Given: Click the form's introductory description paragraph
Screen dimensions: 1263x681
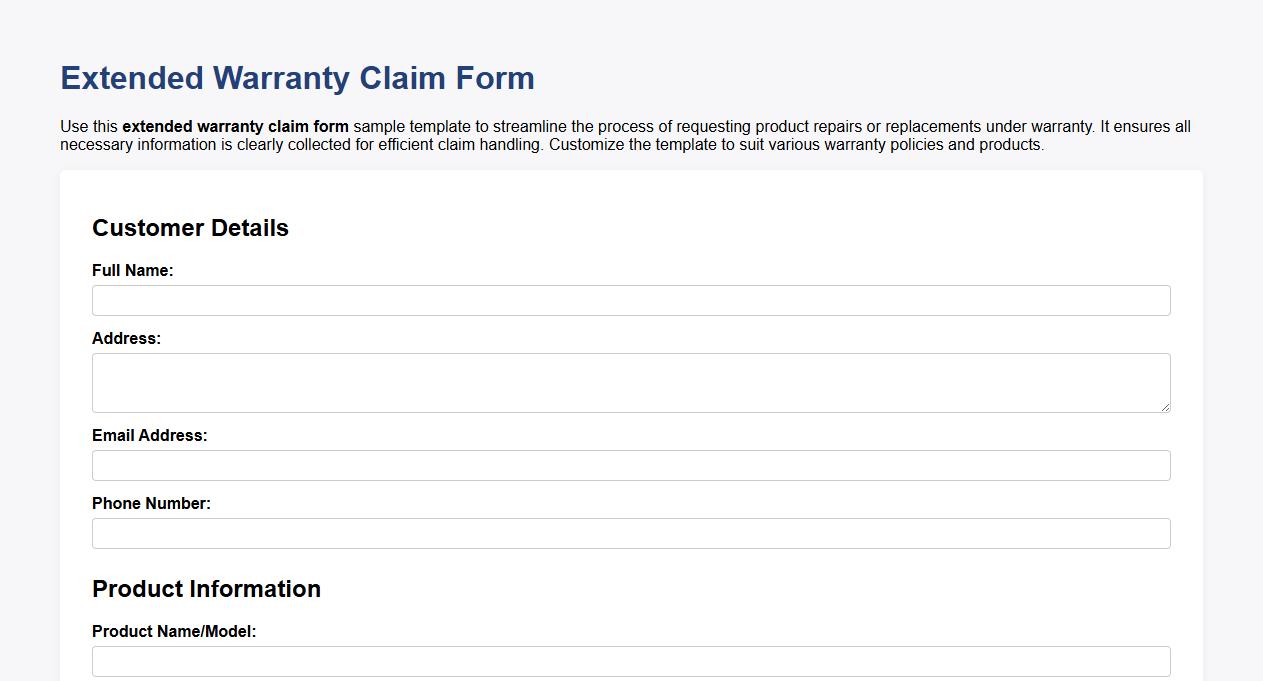Looking at the screenshot, I should point(625,135).
